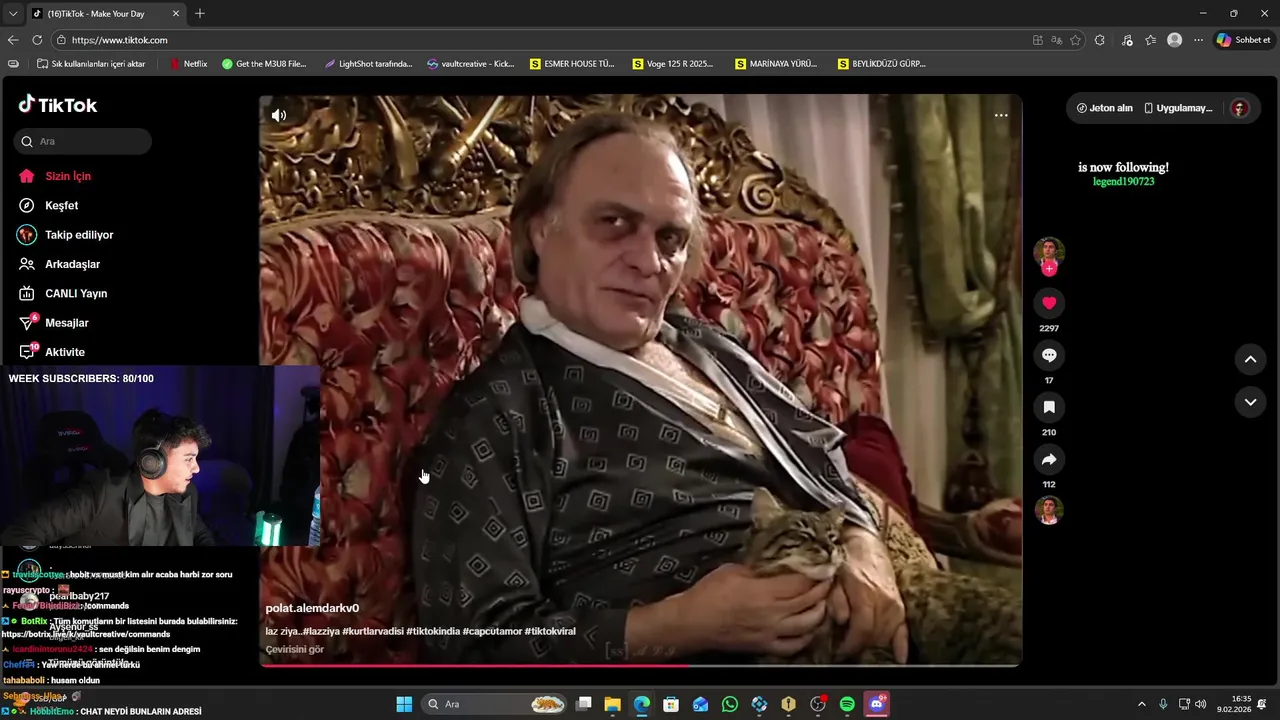Open 'Sık kullanılanları içeri aktar' bookmark
Screen dimensions: 1280x720
coord(91,64)
